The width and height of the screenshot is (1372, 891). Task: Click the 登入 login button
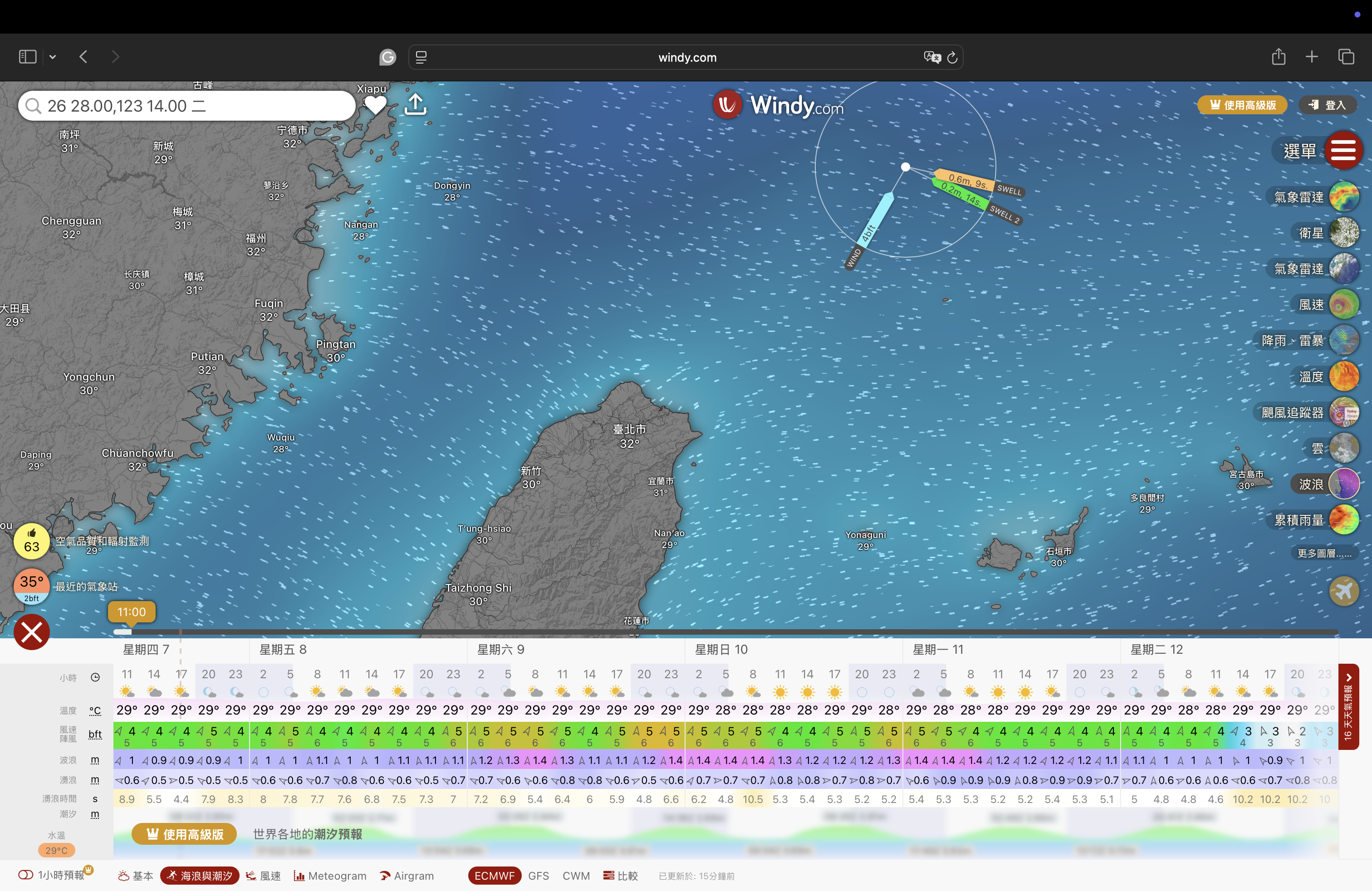[x=1327, y=105]
